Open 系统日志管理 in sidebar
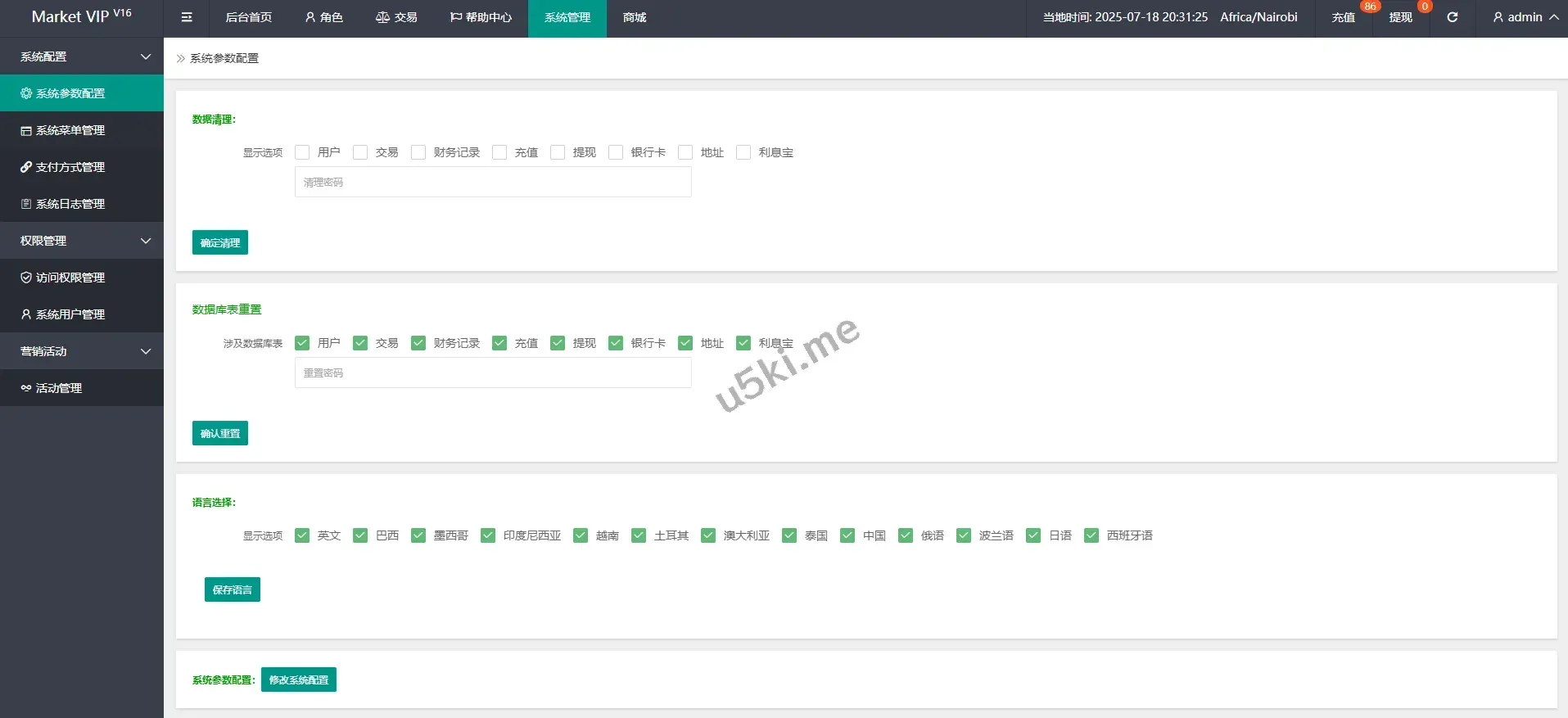Image resolution: width=1568 pixels, height=718 pixels. tap(70, 204)
